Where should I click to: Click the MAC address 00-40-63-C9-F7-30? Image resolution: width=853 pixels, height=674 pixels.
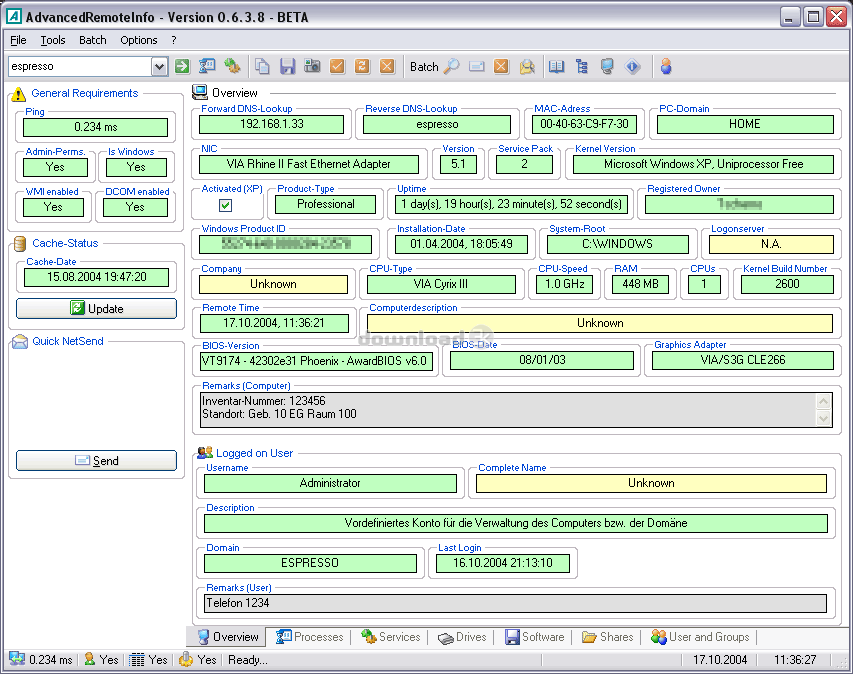tap(584, 124)
